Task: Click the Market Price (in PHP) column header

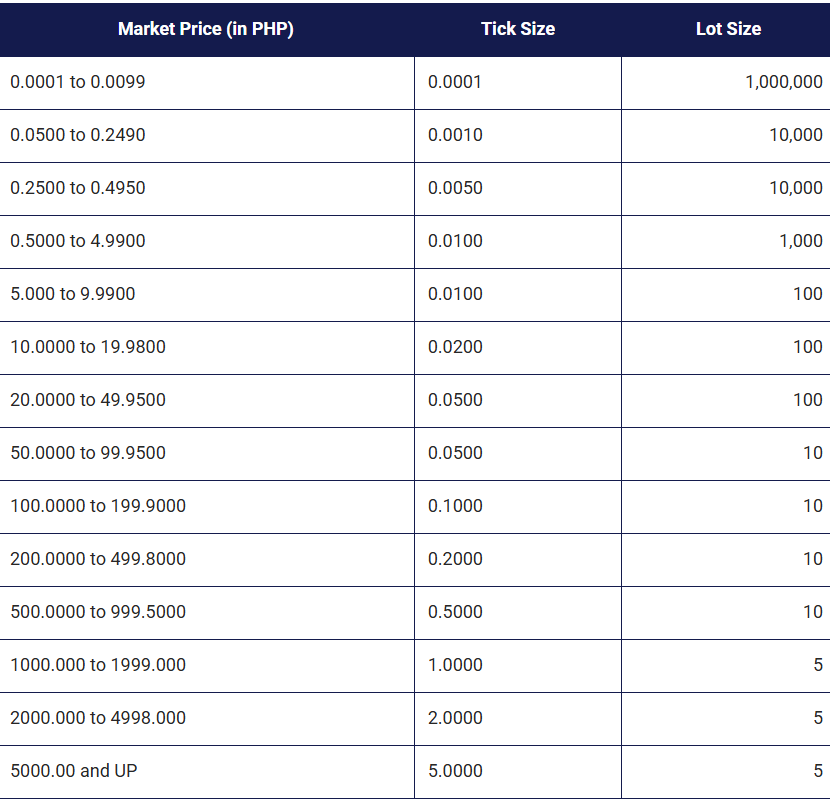Action: coord(206,29)
